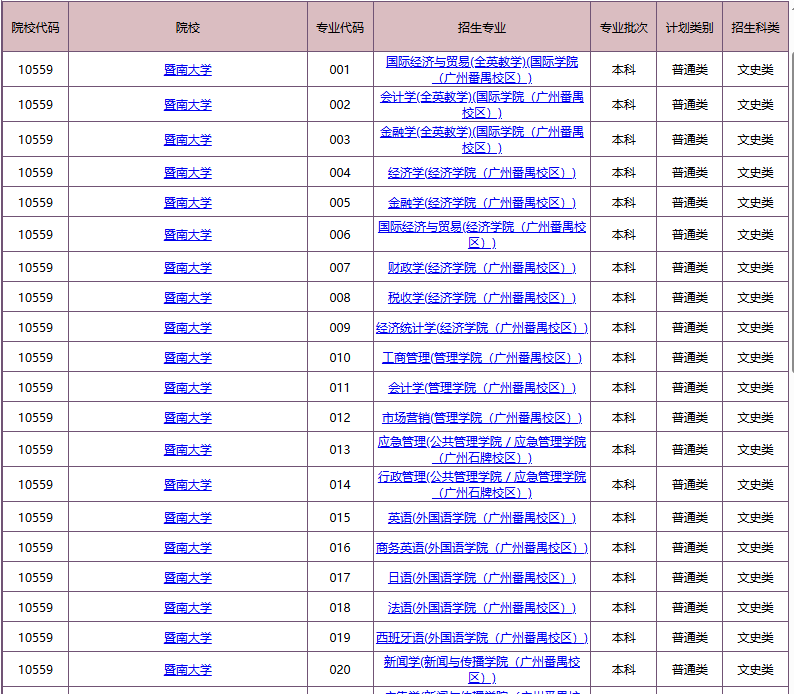Image resolution: width=794 pixels, height=694 pixels.
Task: Click 文史类 cell in row 002
Action: (x=755, y=105)
